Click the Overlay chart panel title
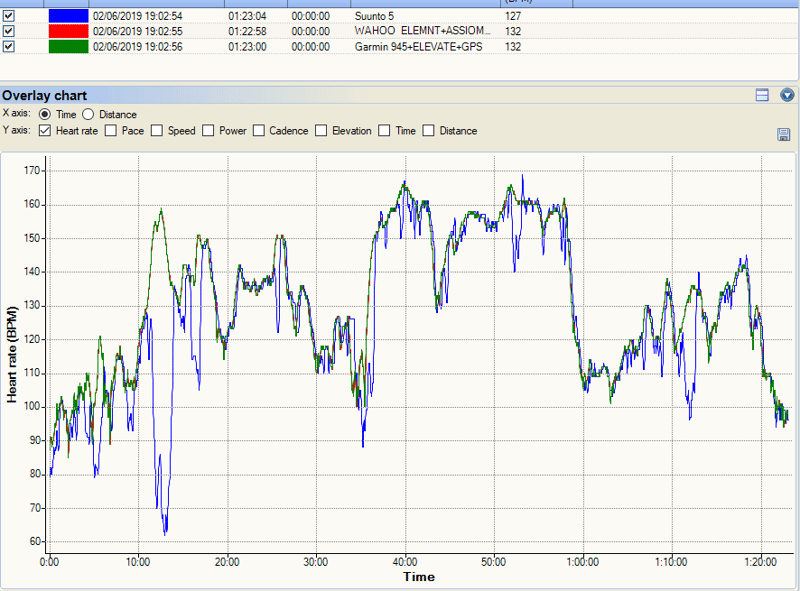The width and height of the screenshot is (800, 591). tap(44, 95)
